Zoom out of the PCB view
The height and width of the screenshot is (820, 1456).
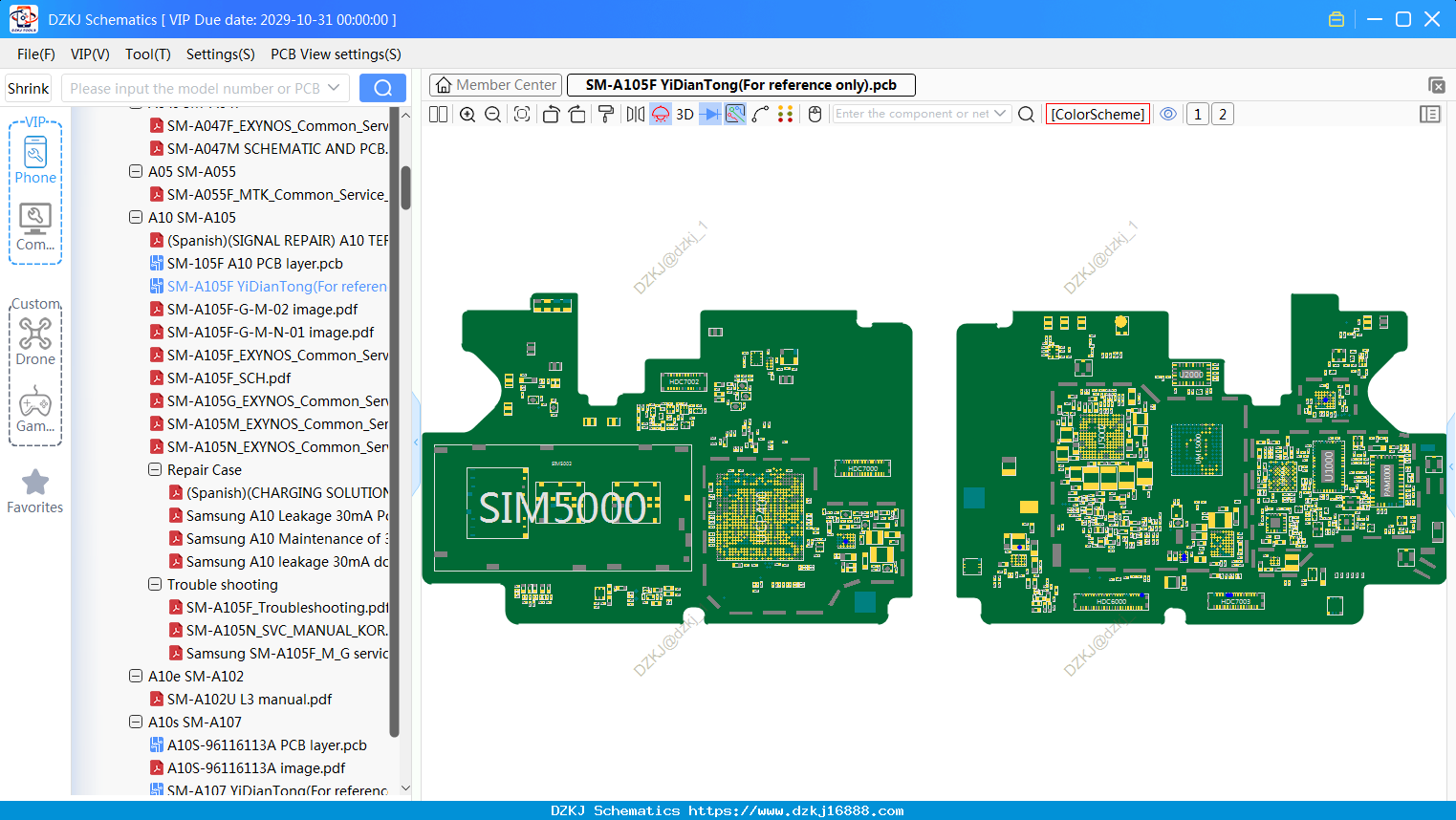pos(493,114)
